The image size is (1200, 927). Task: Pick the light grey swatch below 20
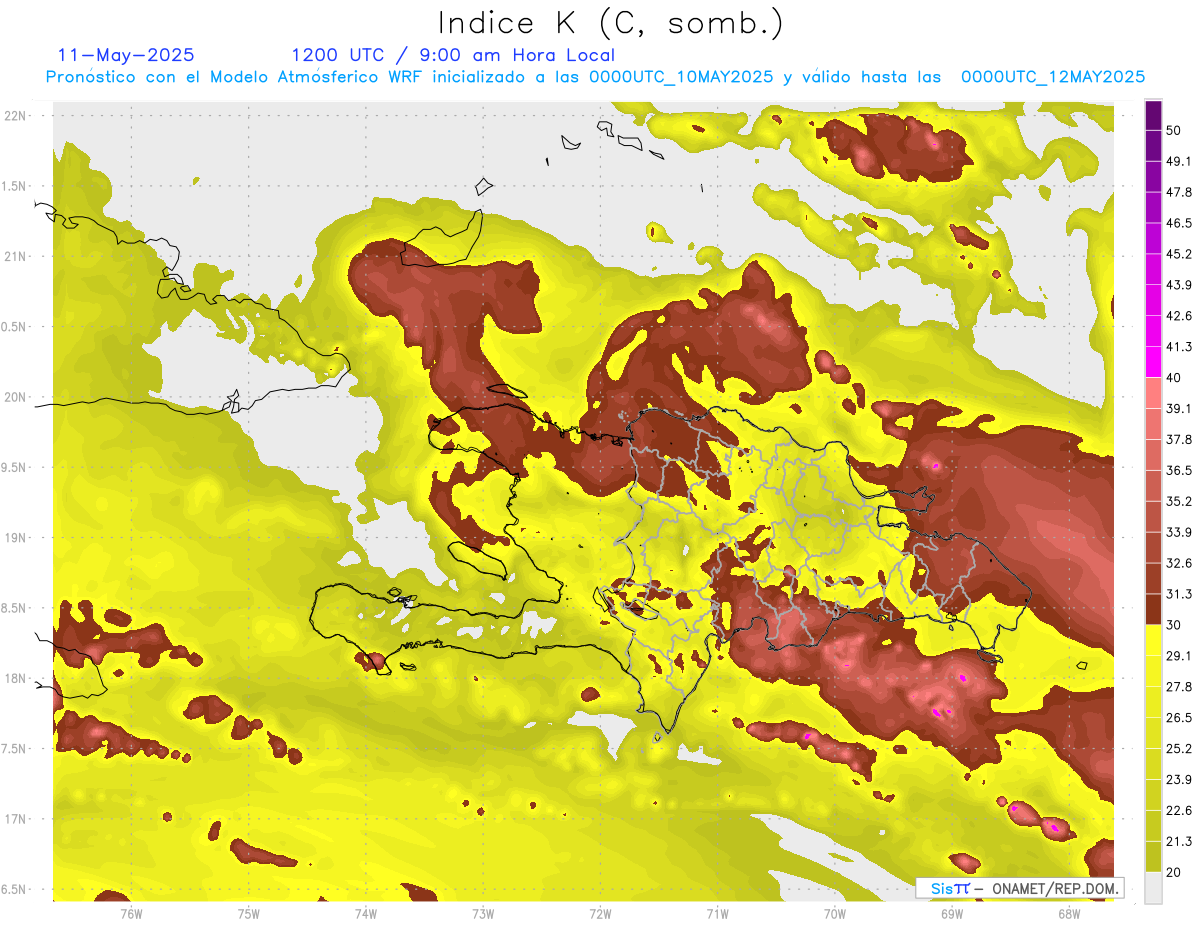(x=1153, y=888)
